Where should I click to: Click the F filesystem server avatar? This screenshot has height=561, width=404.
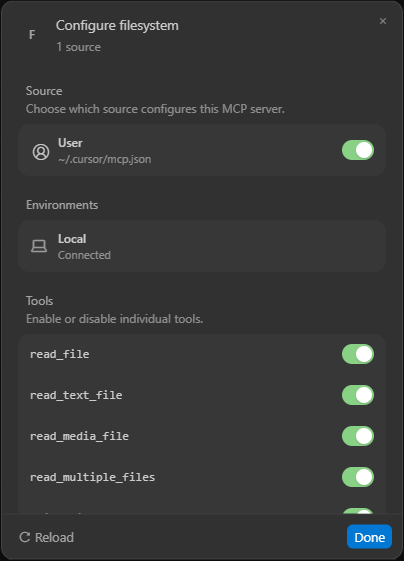(x=32, y=35)
